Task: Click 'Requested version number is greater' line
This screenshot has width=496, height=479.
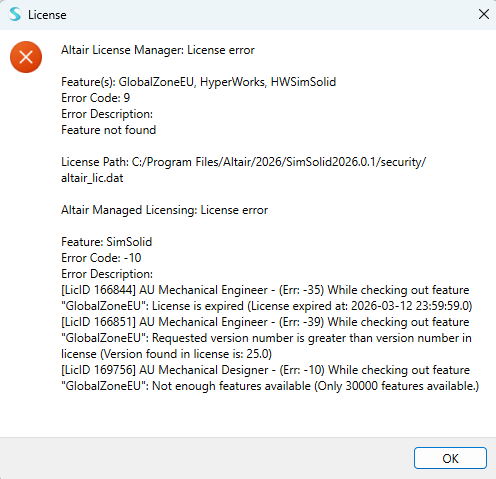Action: 266,338
